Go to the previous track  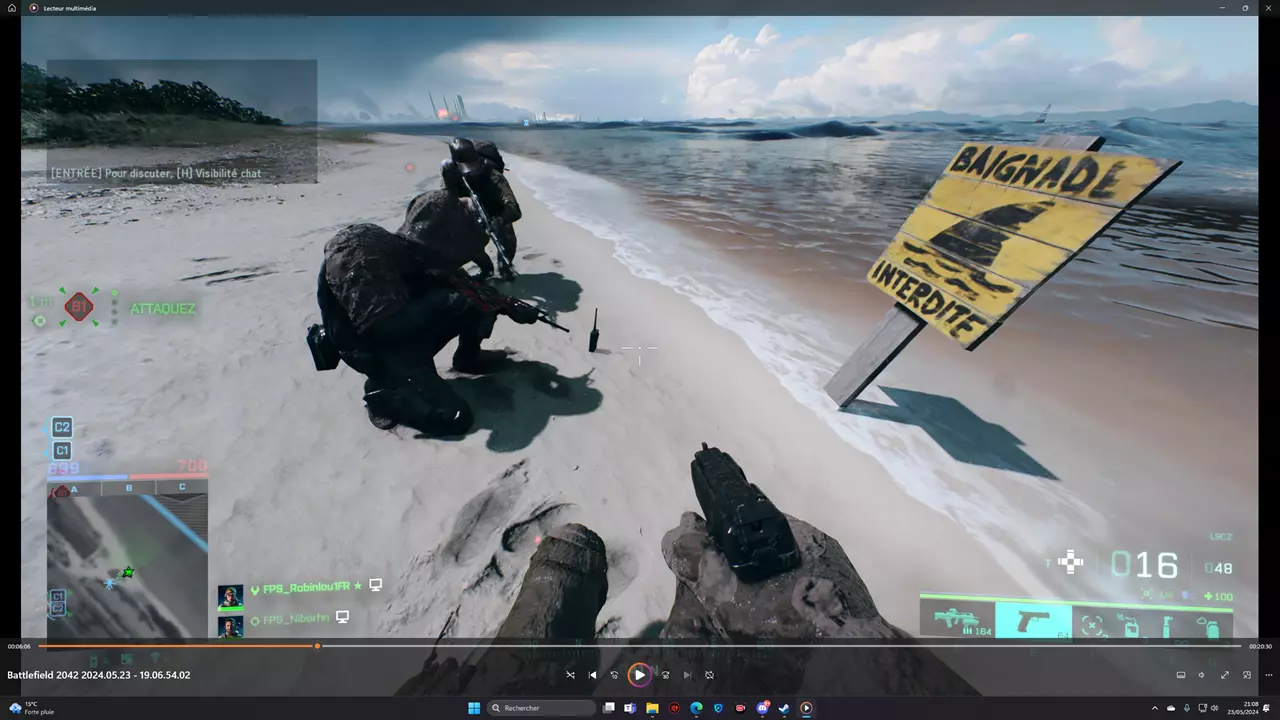point(592,675)
